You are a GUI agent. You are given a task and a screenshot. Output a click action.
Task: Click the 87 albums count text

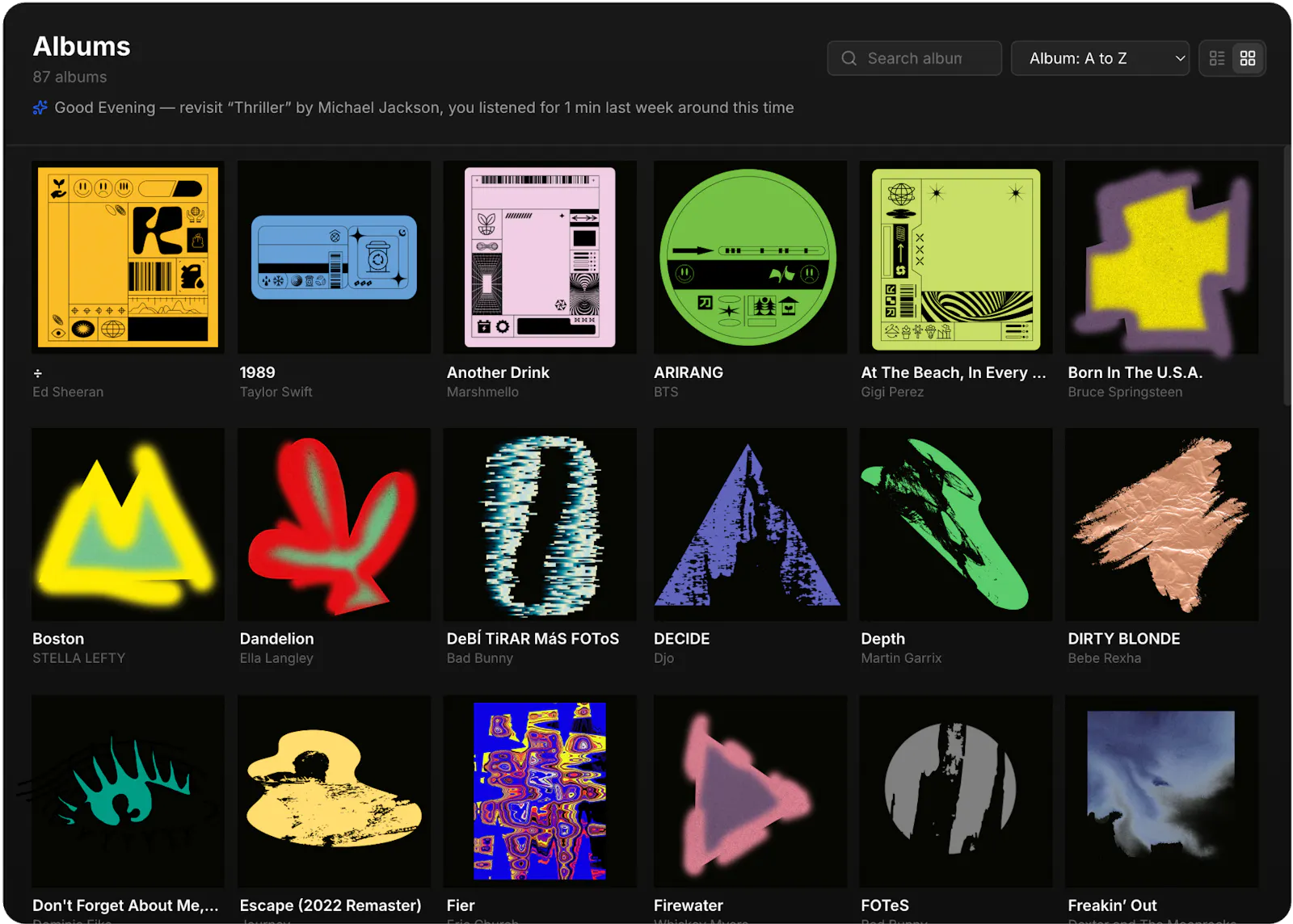tap(69, 77)
